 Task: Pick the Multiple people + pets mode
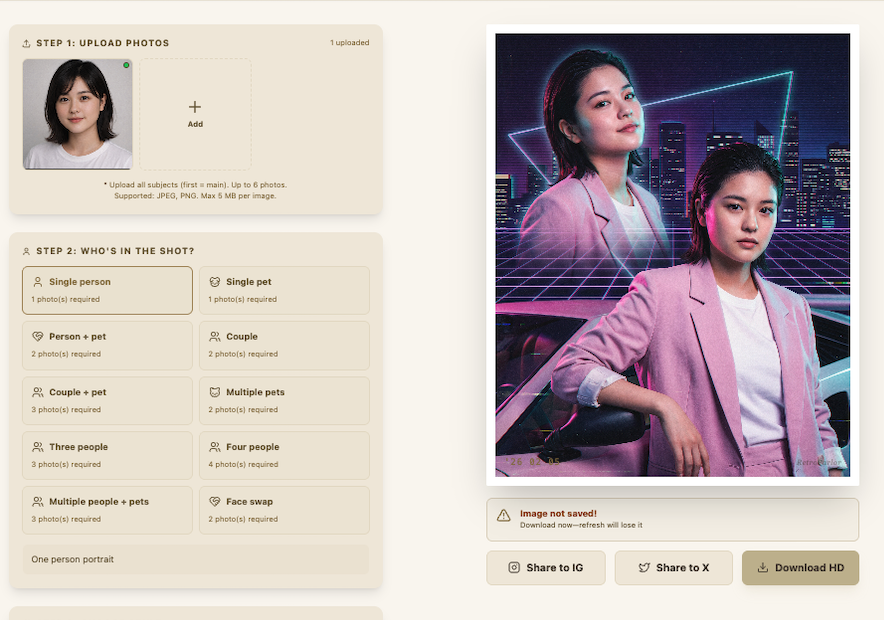tap(107, 510)
